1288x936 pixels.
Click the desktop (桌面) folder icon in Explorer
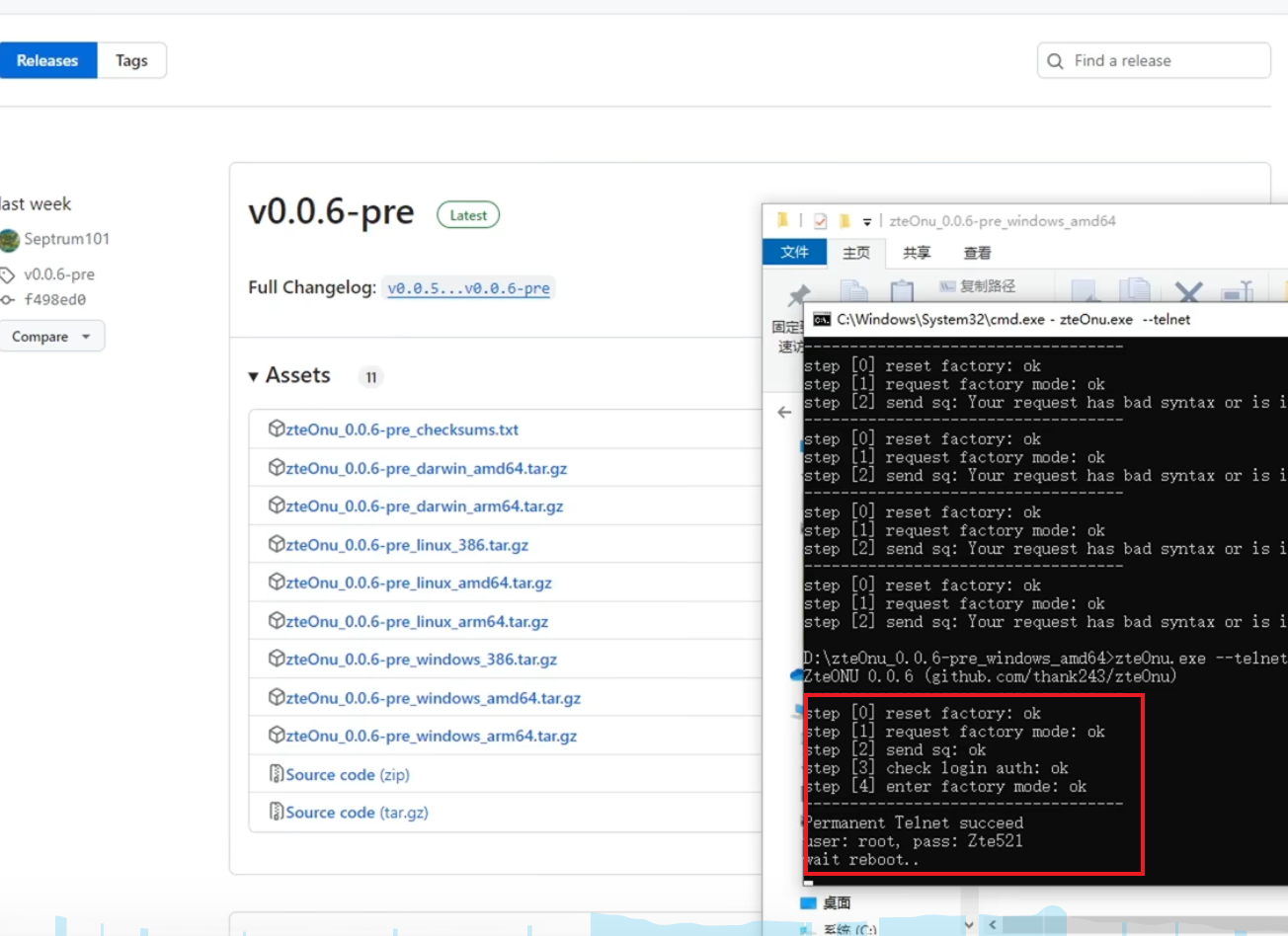click(809, 902)
